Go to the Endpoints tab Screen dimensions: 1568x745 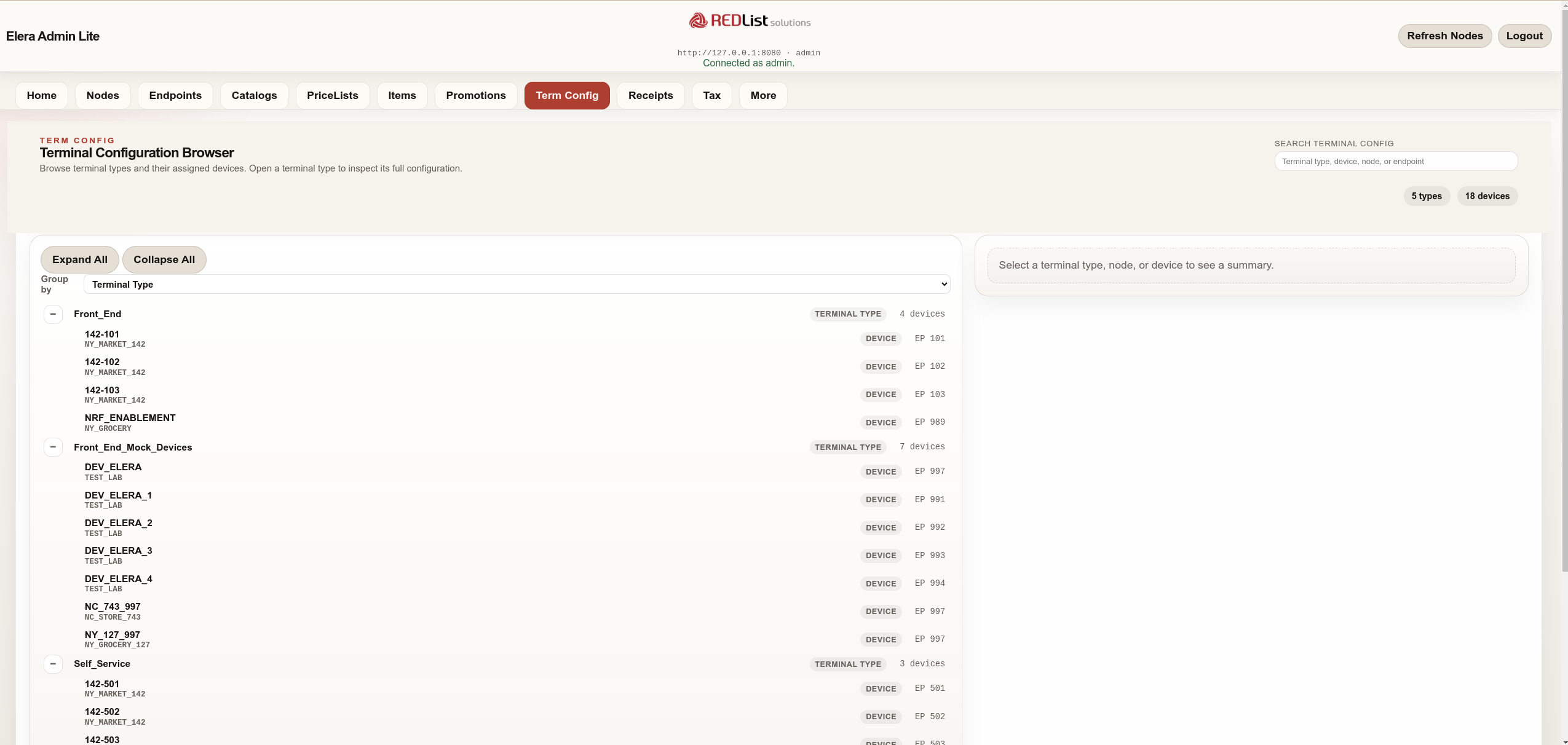point(175,95)
